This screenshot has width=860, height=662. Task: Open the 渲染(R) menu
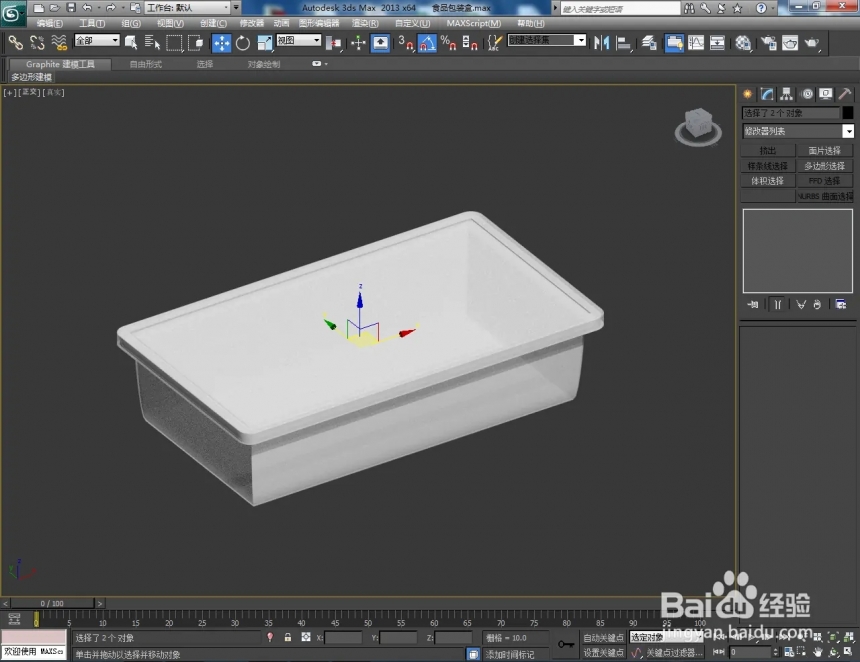pos(365,23)
